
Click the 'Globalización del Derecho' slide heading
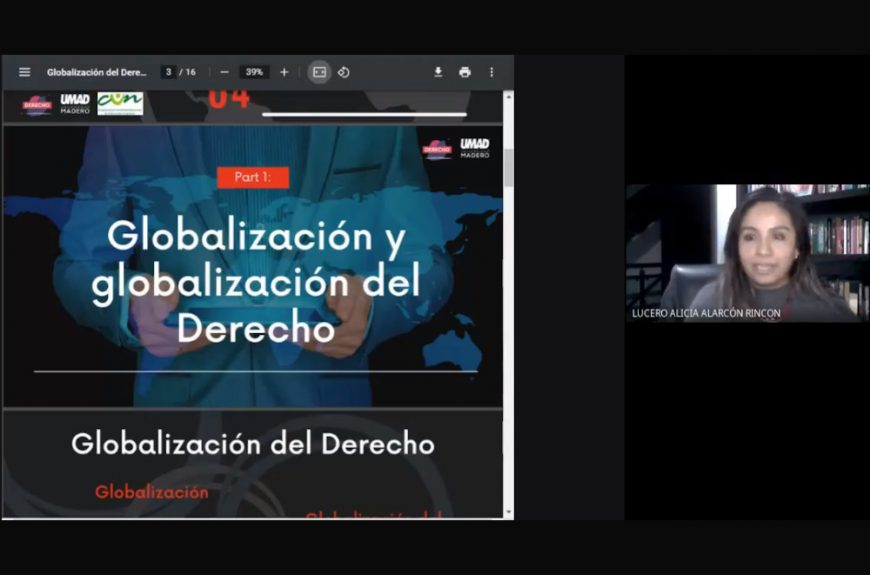pyautogui.click(x=253, y=444)
